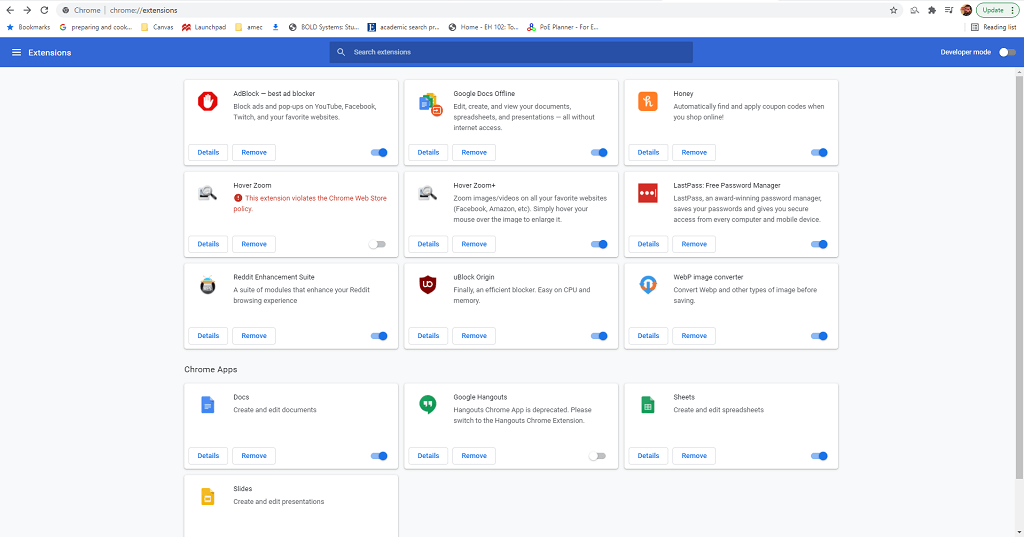Click the LastPass red icon
This screenshot has width=1024, height=537.
pos(647,193)
